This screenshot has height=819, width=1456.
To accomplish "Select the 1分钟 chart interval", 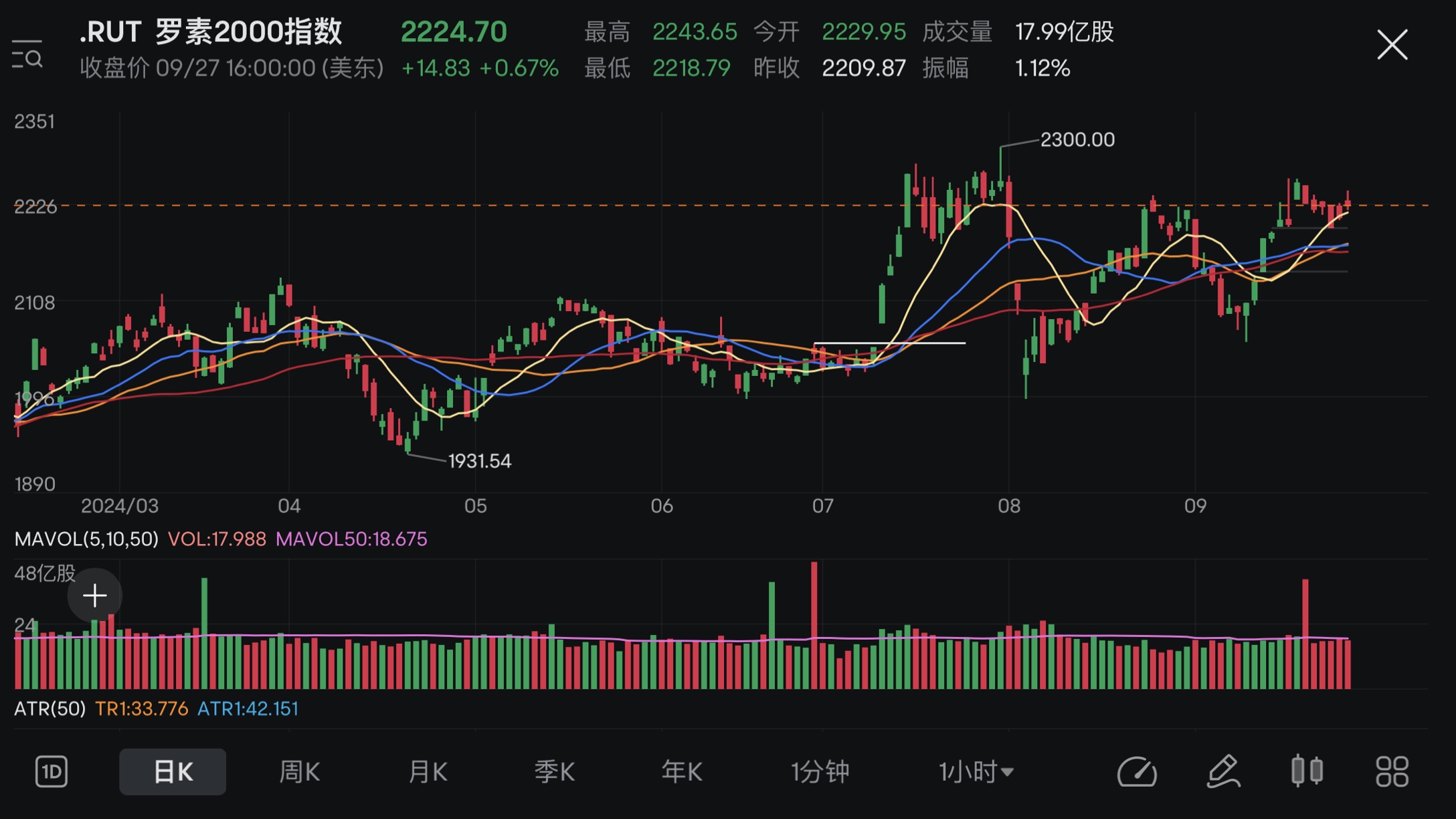I will 820,771.
